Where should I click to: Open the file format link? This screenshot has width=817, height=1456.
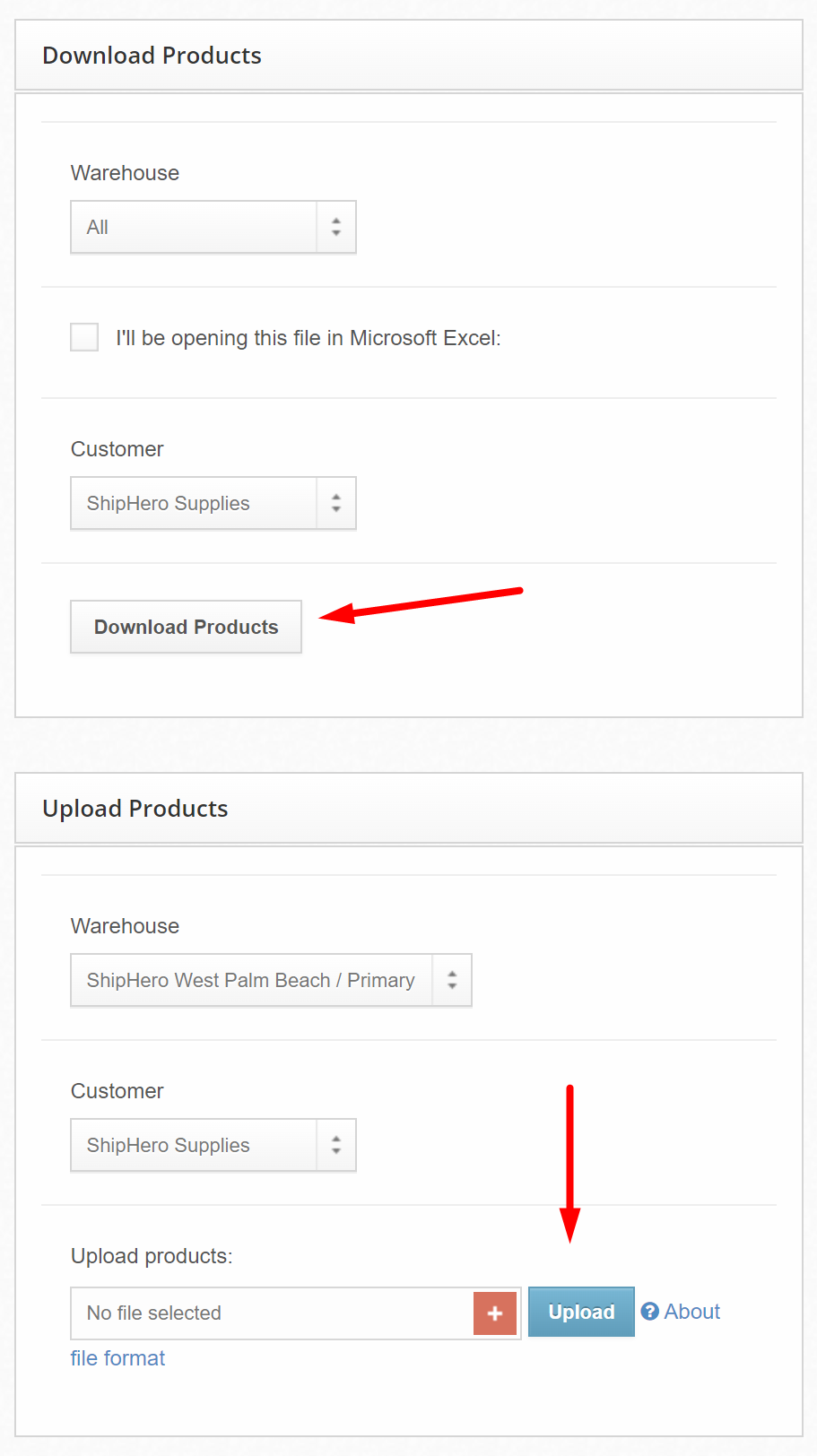(x=117, y=1358)
